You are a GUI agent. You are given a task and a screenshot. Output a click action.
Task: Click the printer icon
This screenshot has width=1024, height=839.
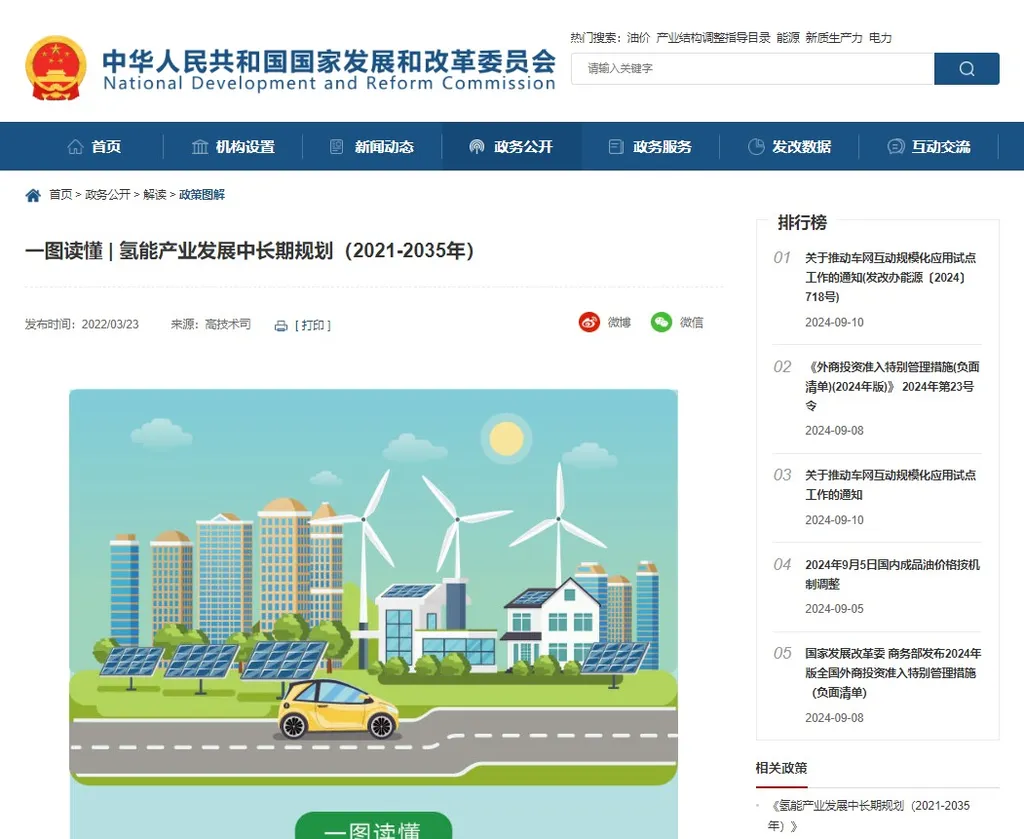[281, 326]
